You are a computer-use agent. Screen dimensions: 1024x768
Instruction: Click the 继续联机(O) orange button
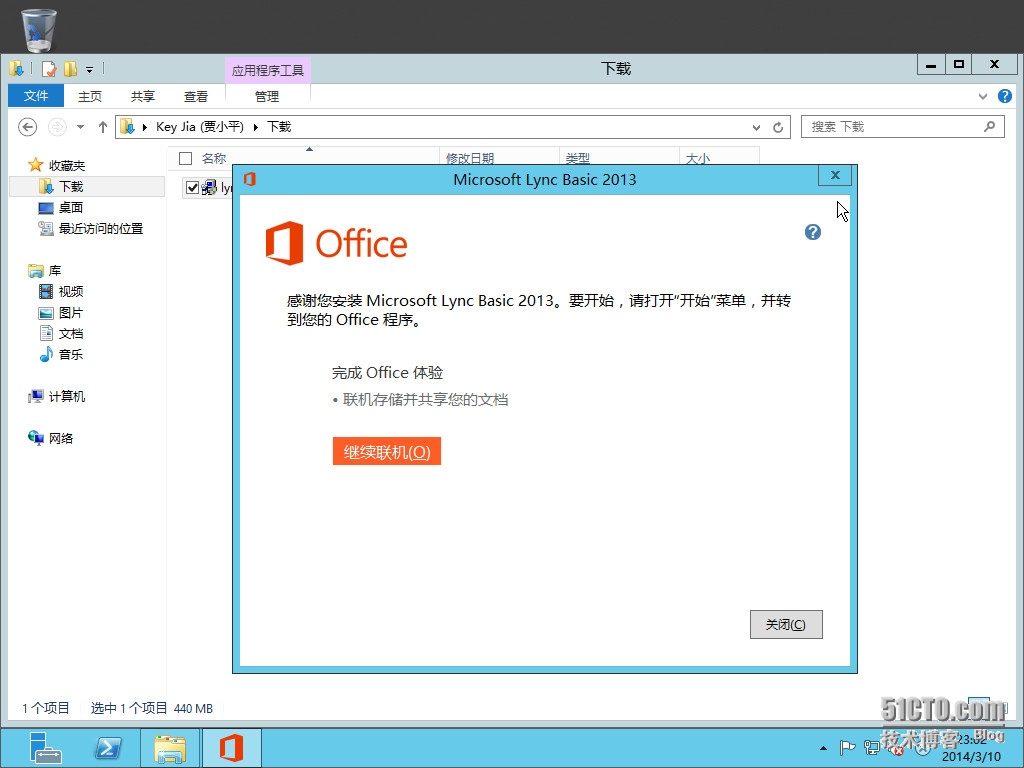(387, 451)
